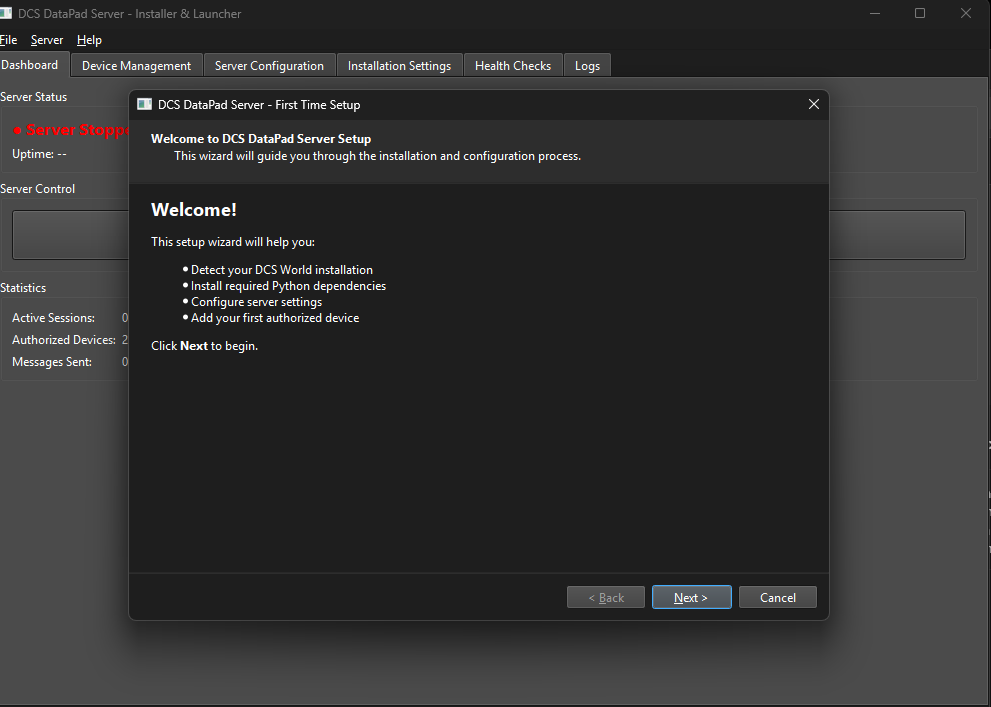Click the 'Server Control' group label
Viewport: 991px width, 707px height.
37,189
